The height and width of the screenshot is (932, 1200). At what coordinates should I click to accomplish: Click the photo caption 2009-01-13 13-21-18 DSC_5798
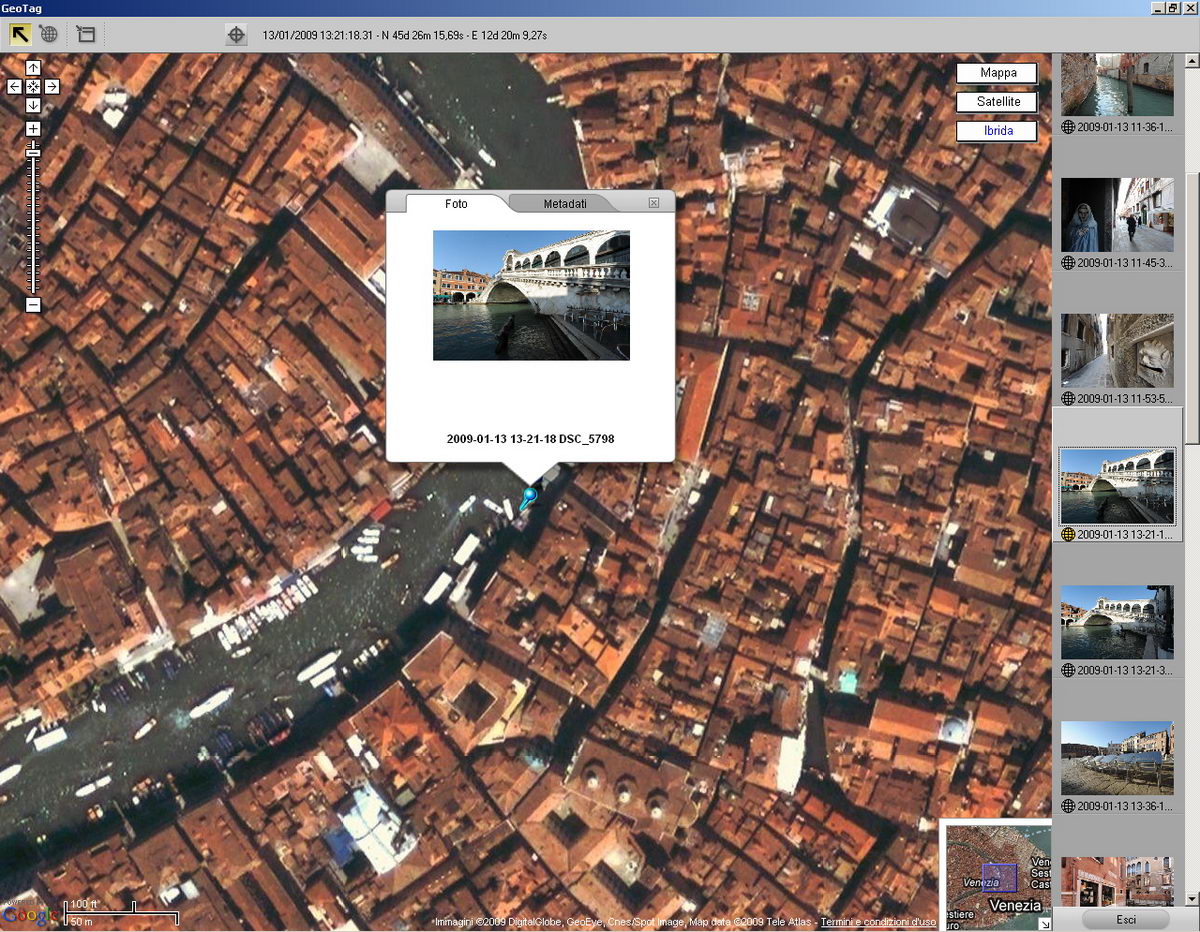pyautogui.click(x=530, y=439)
